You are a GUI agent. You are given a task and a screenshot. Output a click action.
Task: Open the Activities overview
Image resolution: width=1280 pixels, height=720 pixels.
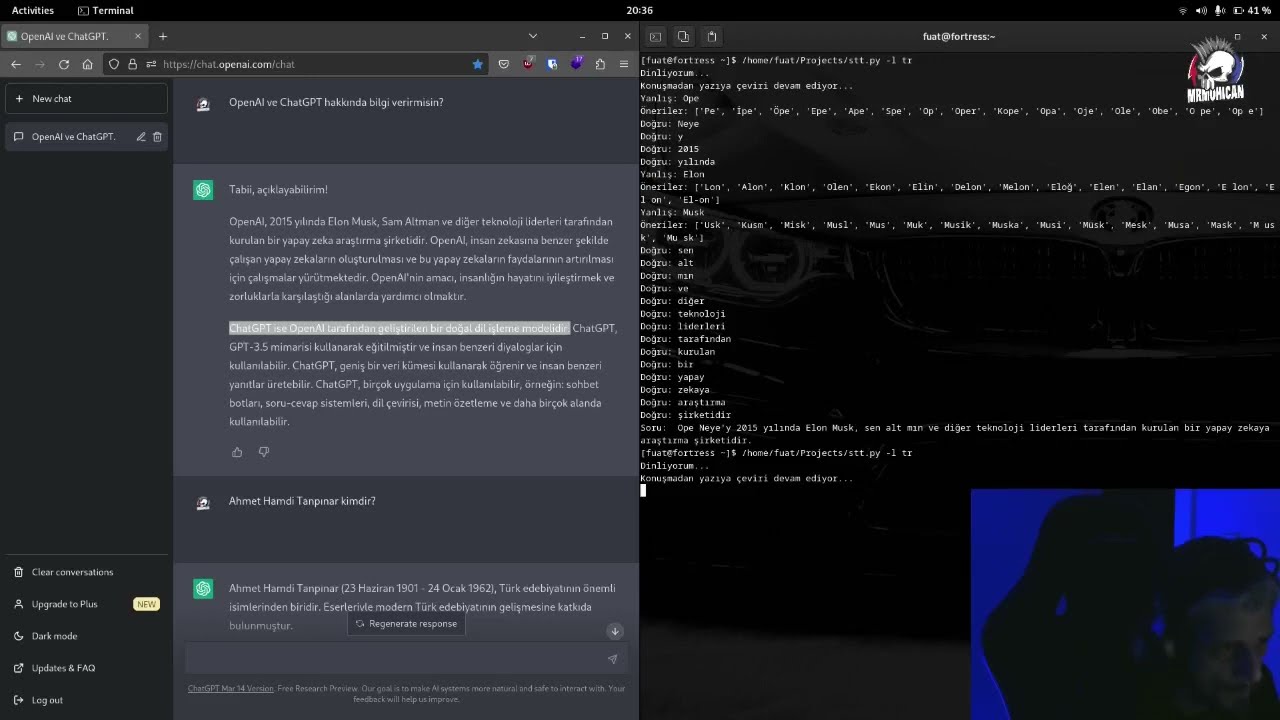[33, 10]
